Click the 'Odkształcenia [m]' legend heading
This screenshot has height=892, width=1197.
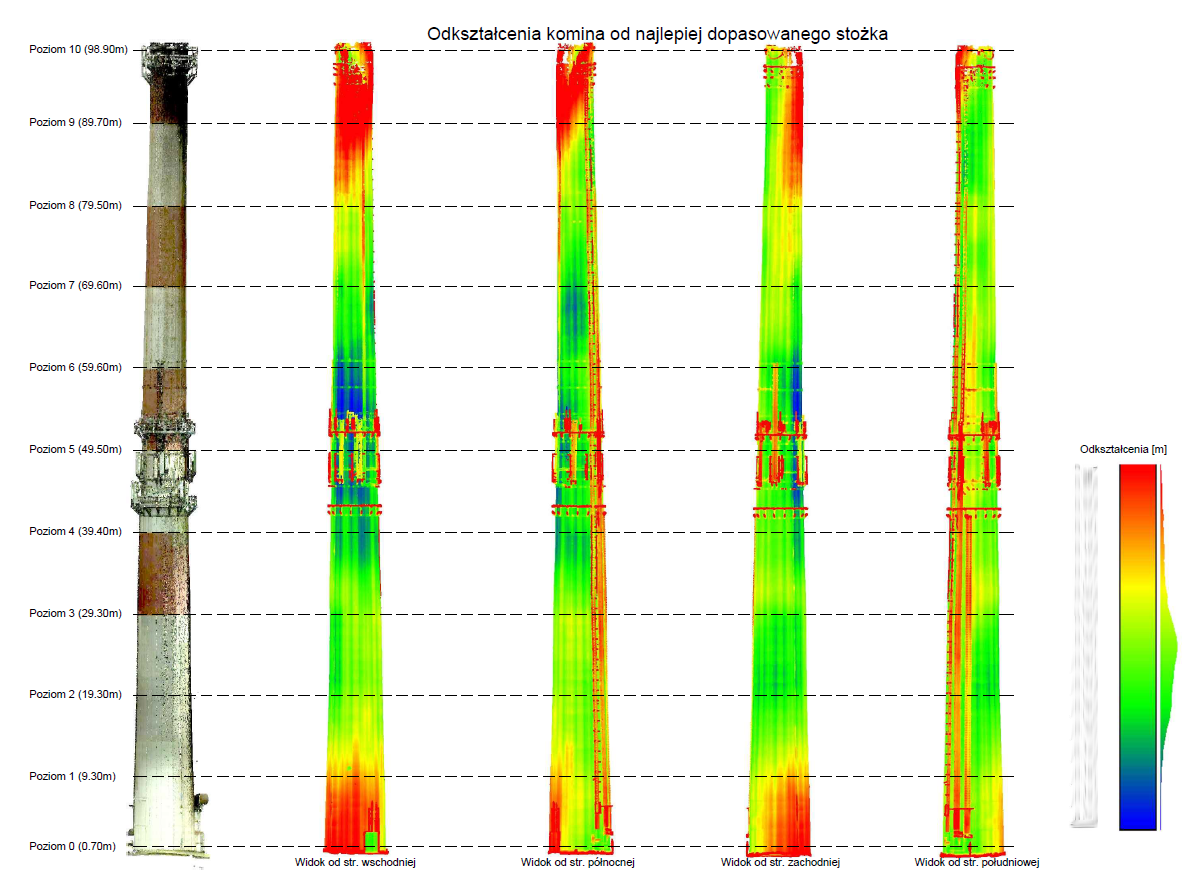click(1123, 450)
